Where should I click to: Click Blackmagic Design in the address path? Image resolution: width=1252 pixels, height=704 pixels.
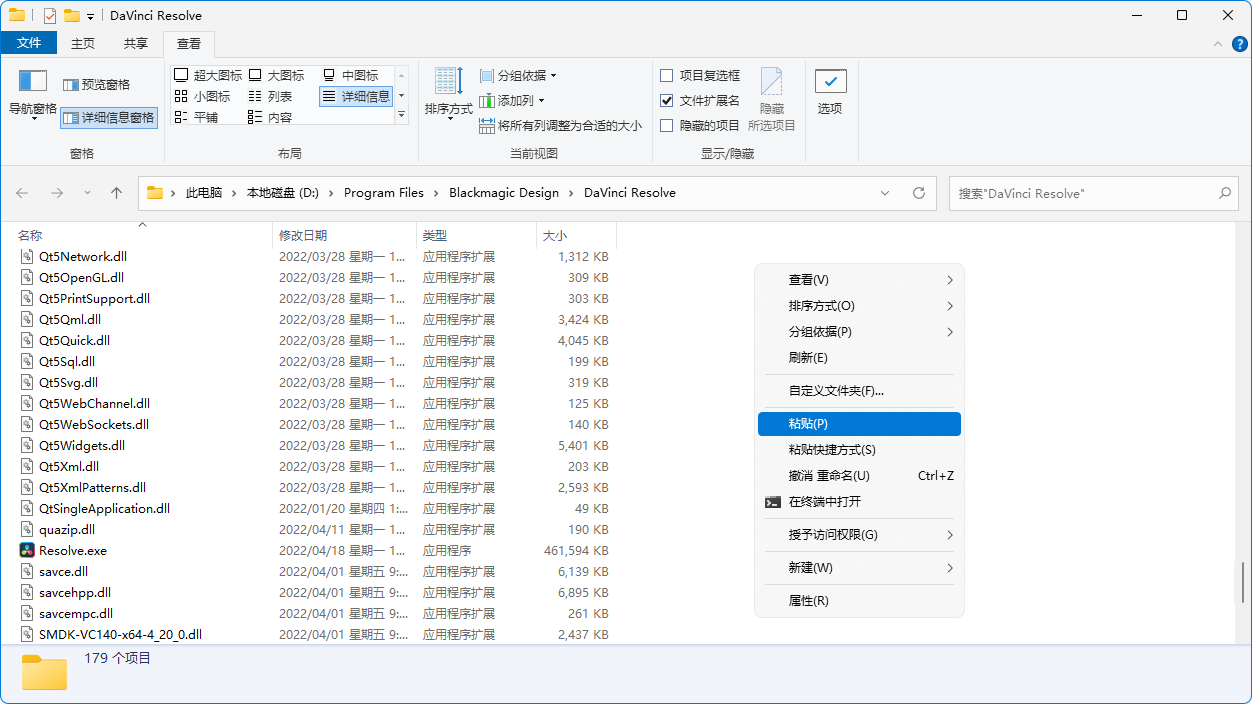click(x=504, y=193)
